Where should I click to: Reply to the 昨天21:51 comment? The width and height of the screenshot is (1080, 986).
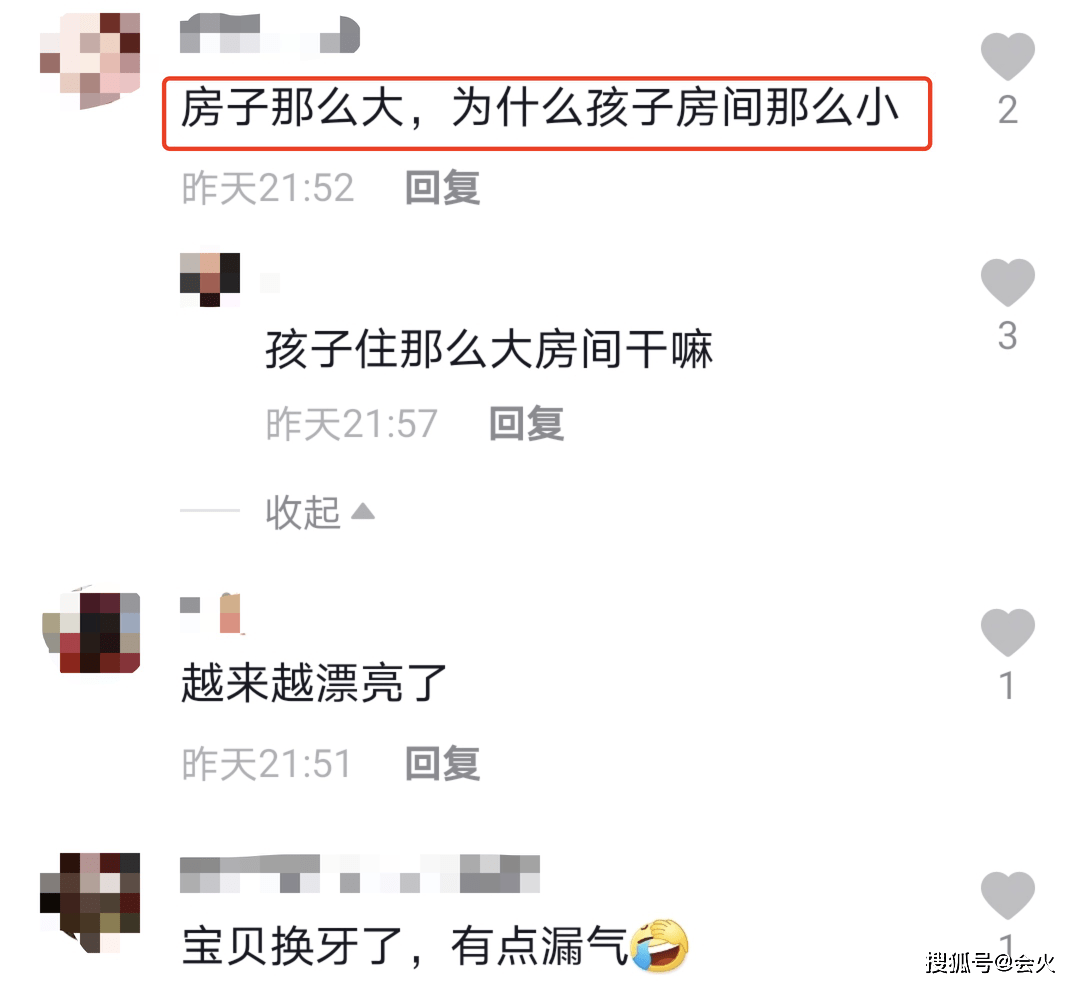pos(442,763)
